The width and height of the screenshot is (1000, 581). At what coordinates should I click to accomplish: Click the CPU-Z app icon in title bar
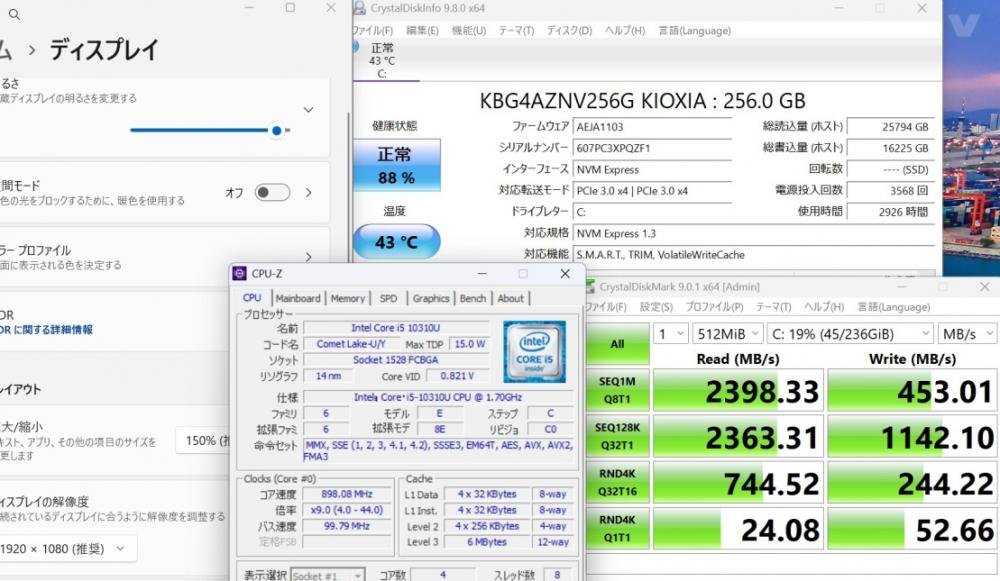(x=240, y=274)
